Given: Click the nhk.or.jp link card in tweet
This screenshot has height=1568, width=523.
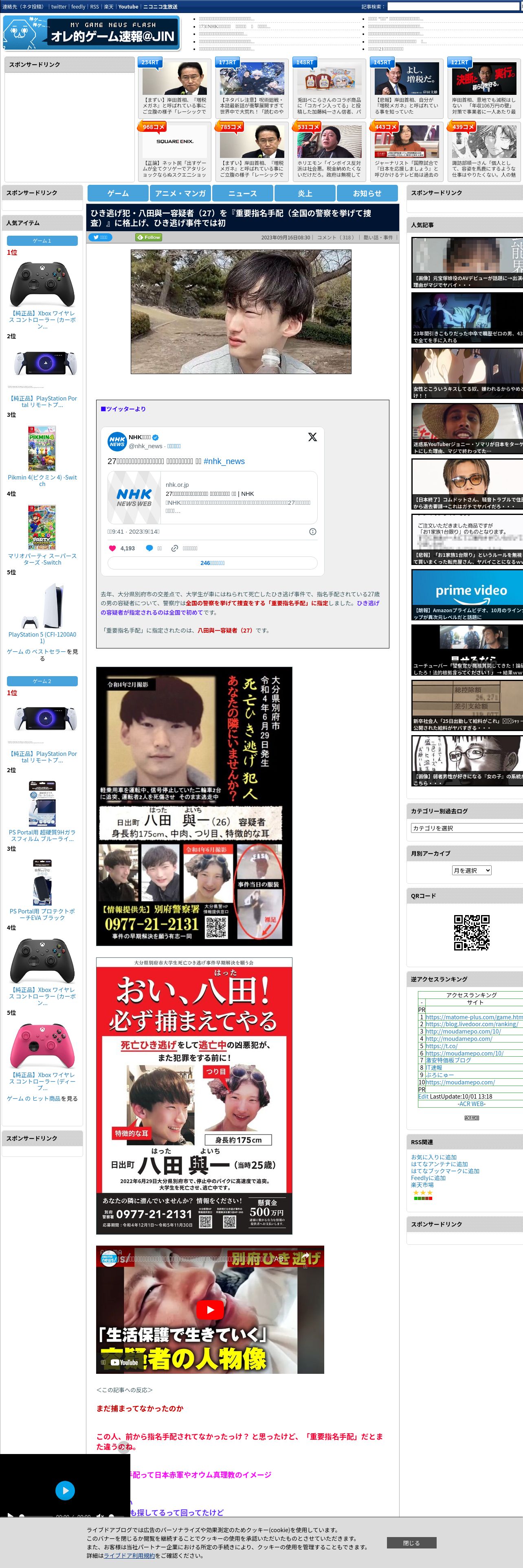Looking at the screenshot, I should click(x=213, y=497).
